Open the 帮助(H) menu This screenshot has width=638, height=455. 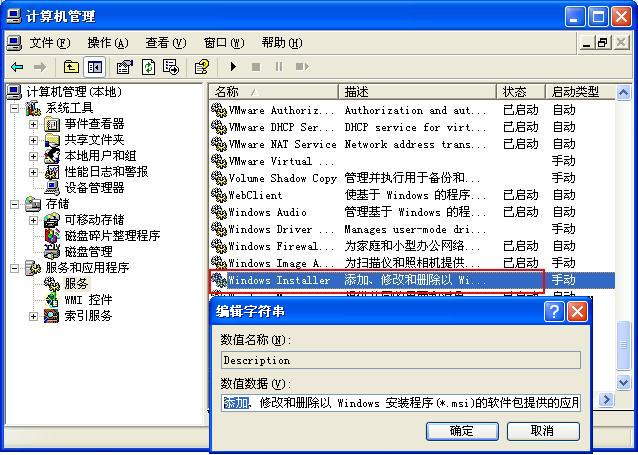pyautogui.click(x=282, y=42)
